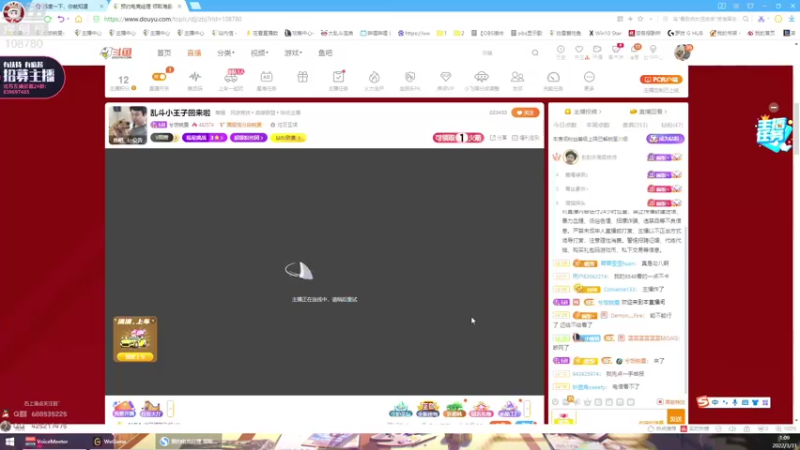
Task: Open the gift box icon in toolbar
Action: 303,78
